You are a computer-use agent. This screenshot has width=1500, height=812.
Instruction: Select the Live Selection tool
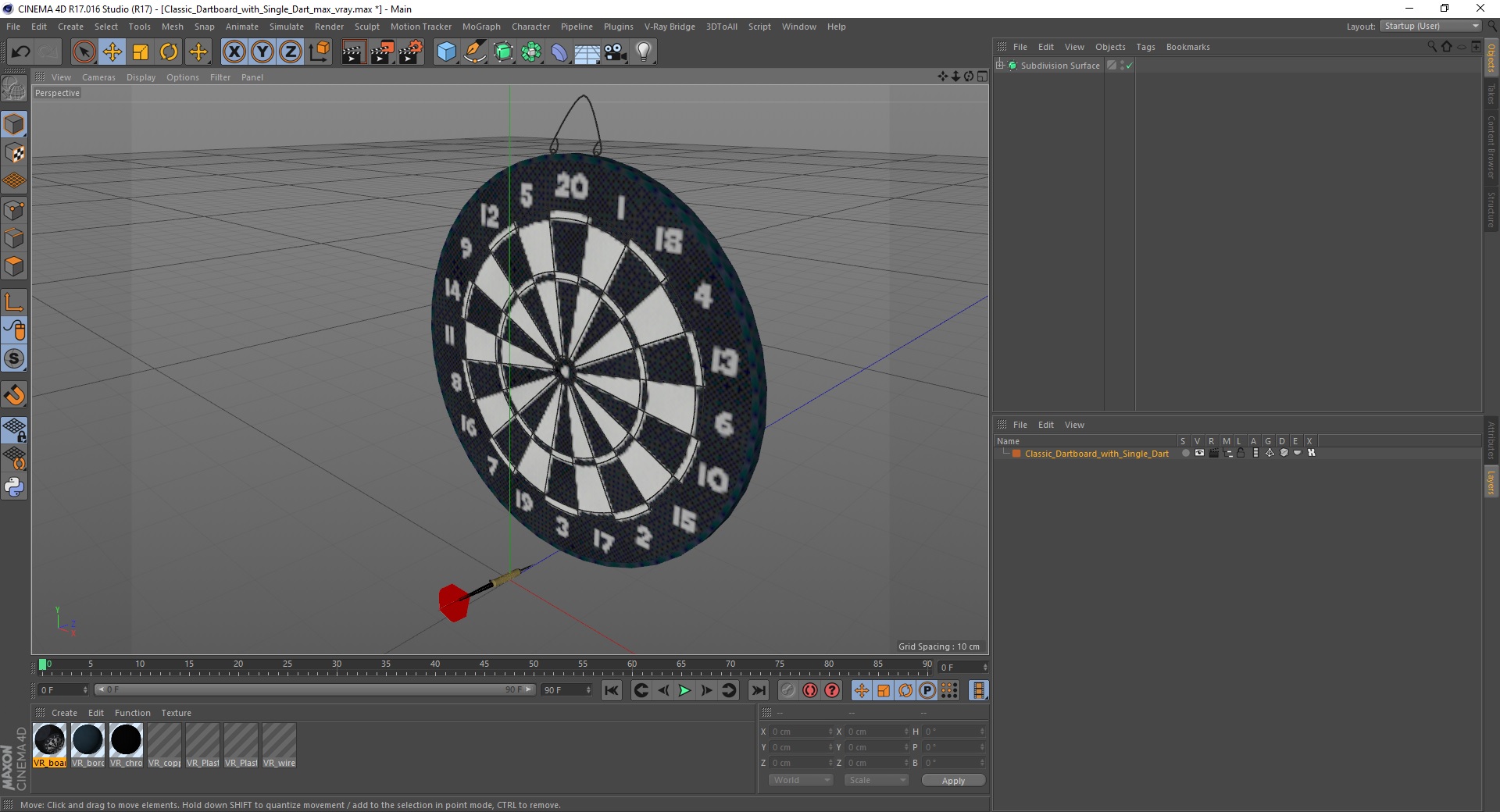pos(84,52)
